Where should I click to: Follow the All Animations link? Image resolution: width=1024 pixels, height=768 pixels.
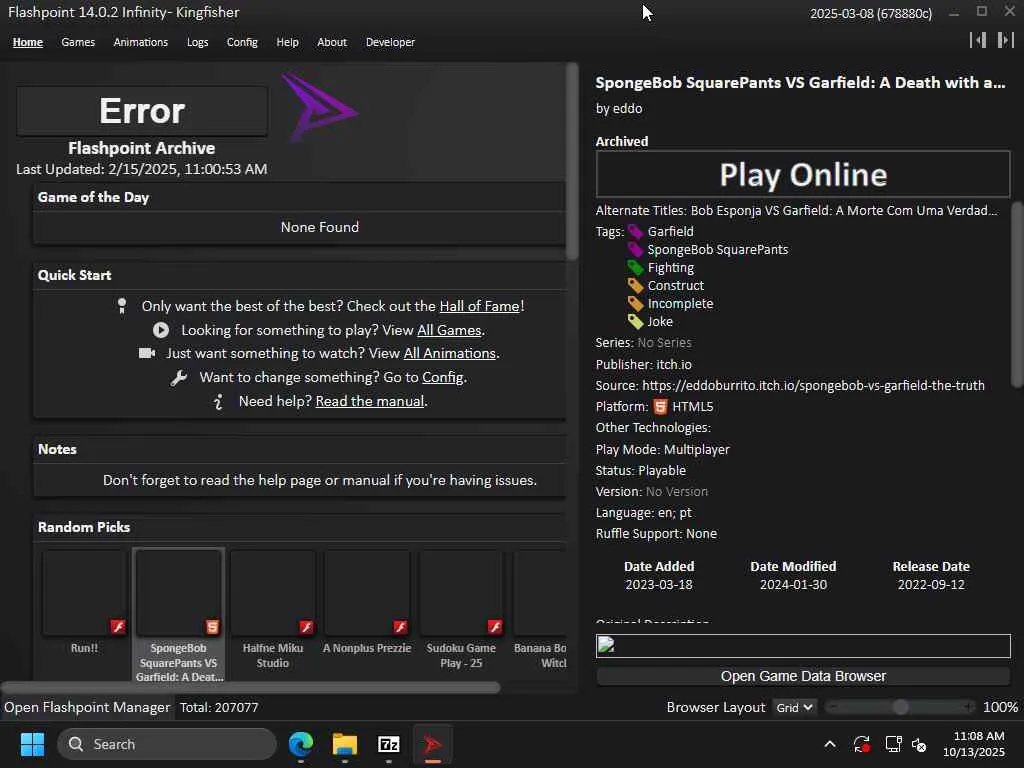click(x=450, y=353)
